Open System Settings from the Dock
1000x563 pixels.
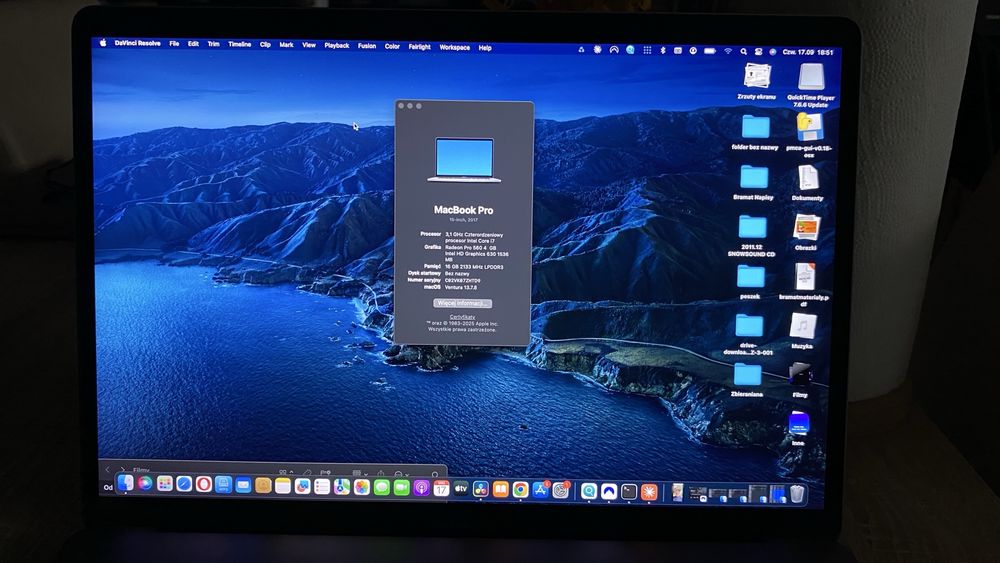[x=561, y=491]
